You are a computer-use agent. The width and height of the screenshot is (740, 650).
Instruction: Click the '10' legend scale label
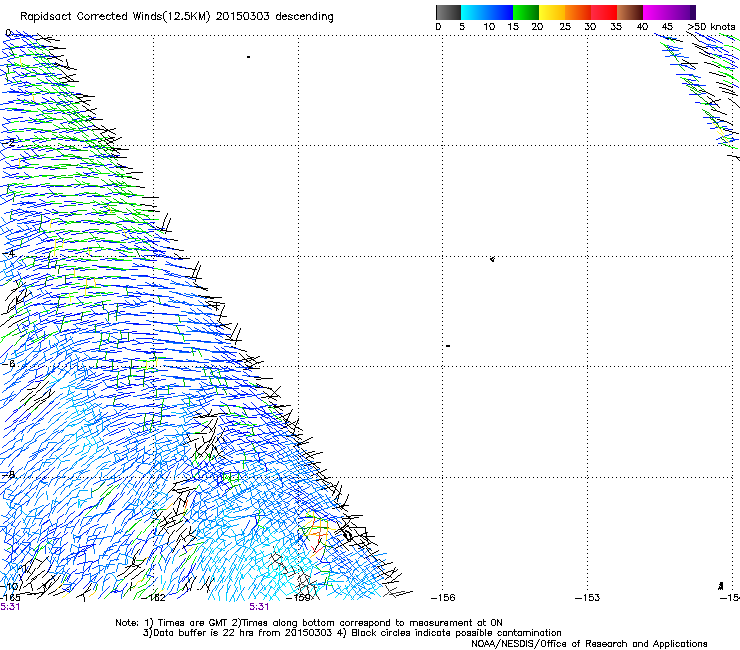489,27
